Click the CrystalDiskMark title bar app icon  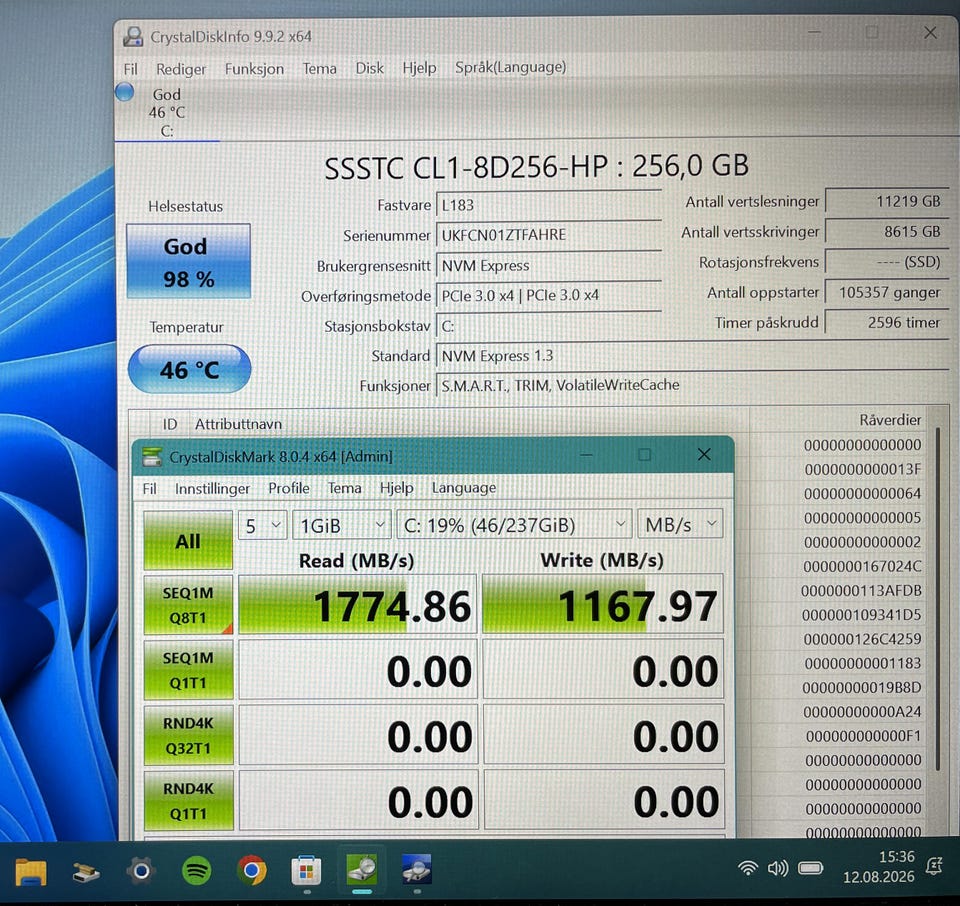[x=152, y=457]
